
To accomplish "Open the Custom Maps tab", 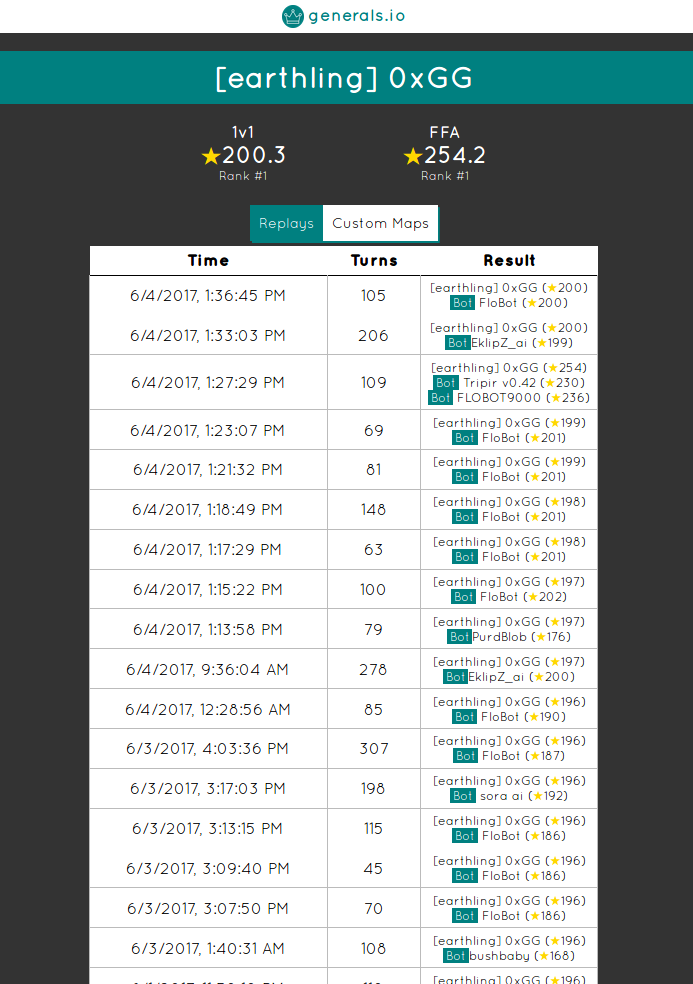I will pyautogui.click(x=380, y=223).
